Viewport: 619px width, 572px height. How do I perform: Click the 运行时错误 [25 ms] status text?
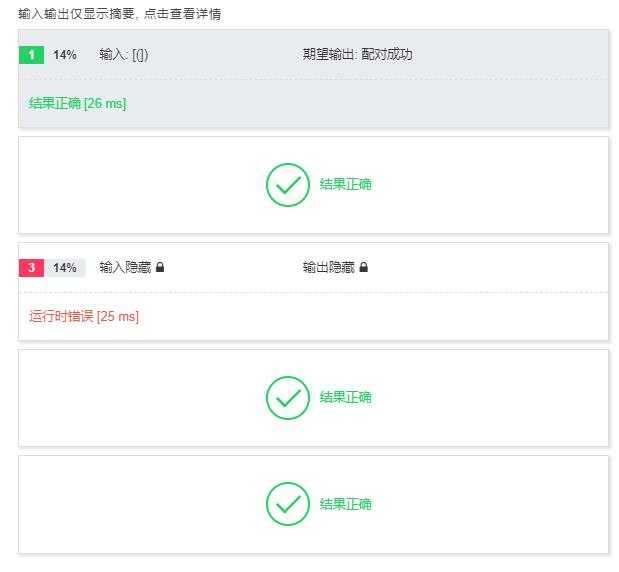pyautogui.click(x=84, y=316)
